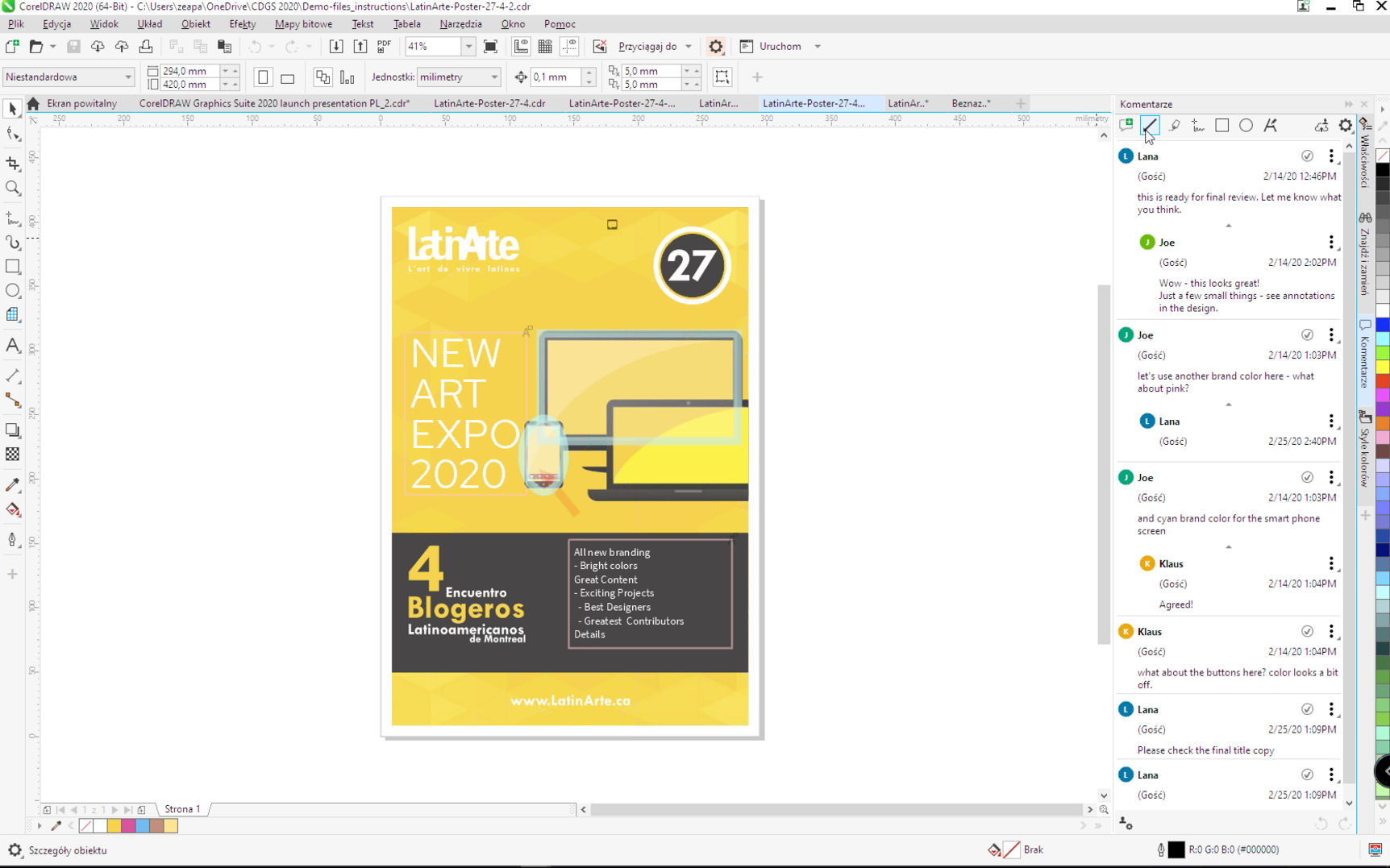Viewport: 1390px width, 868px height.
Task: Select the Crop tool in toolbox
Action: coord(13,164)
